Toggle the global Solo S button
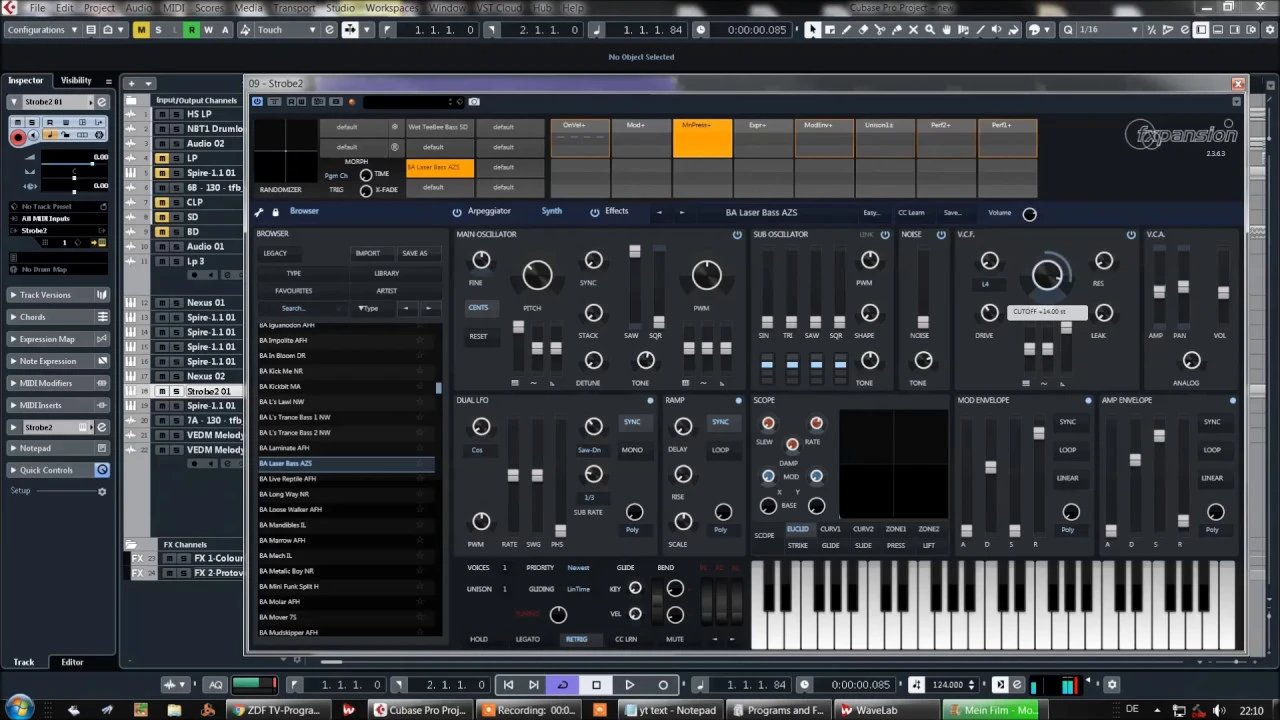Screen dimensions: 1280x720 [x=158, y=30]
